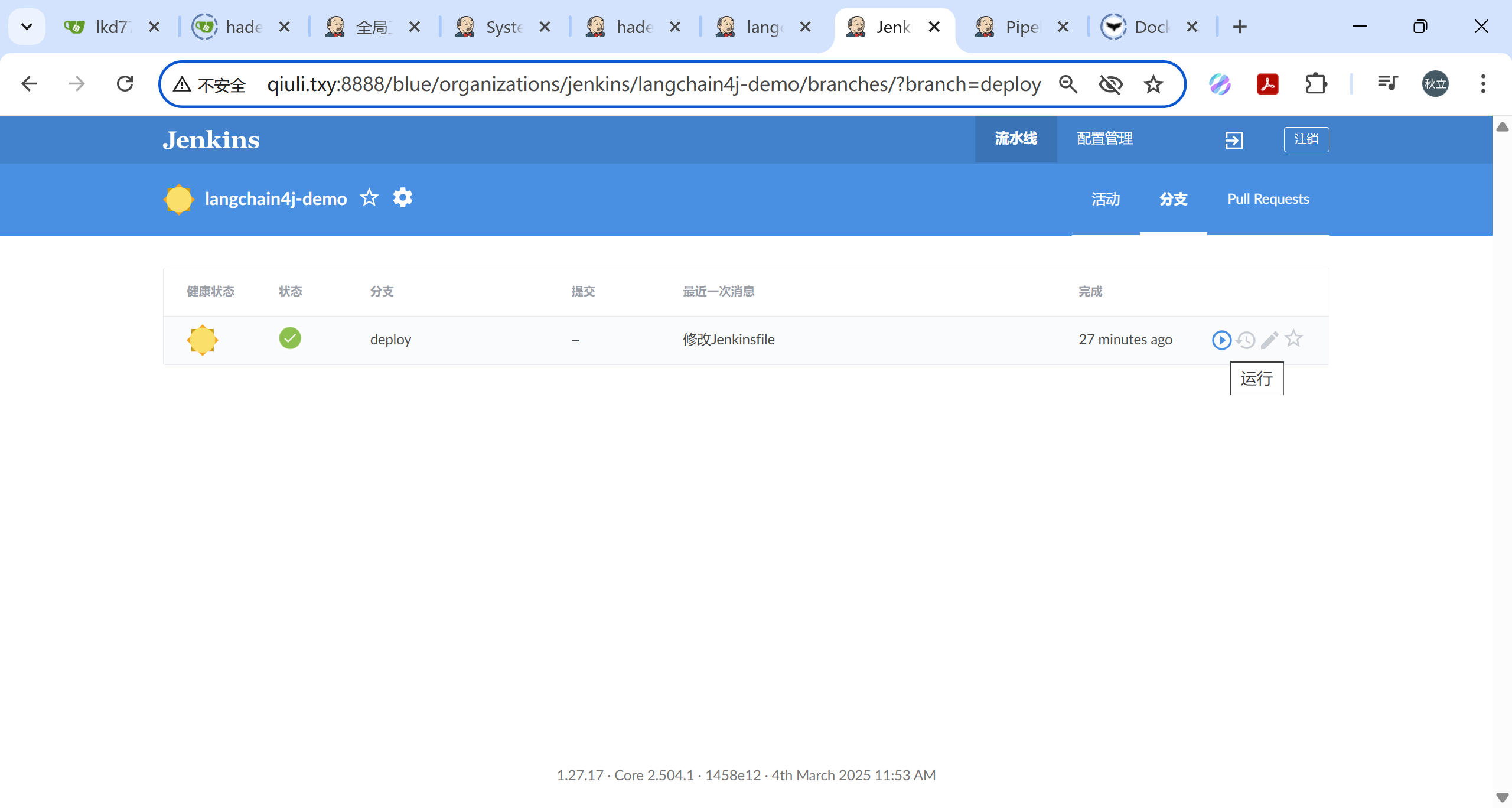Go to classic Jenkins view icon
The image size is (1512, 808).
(1234, 140)
